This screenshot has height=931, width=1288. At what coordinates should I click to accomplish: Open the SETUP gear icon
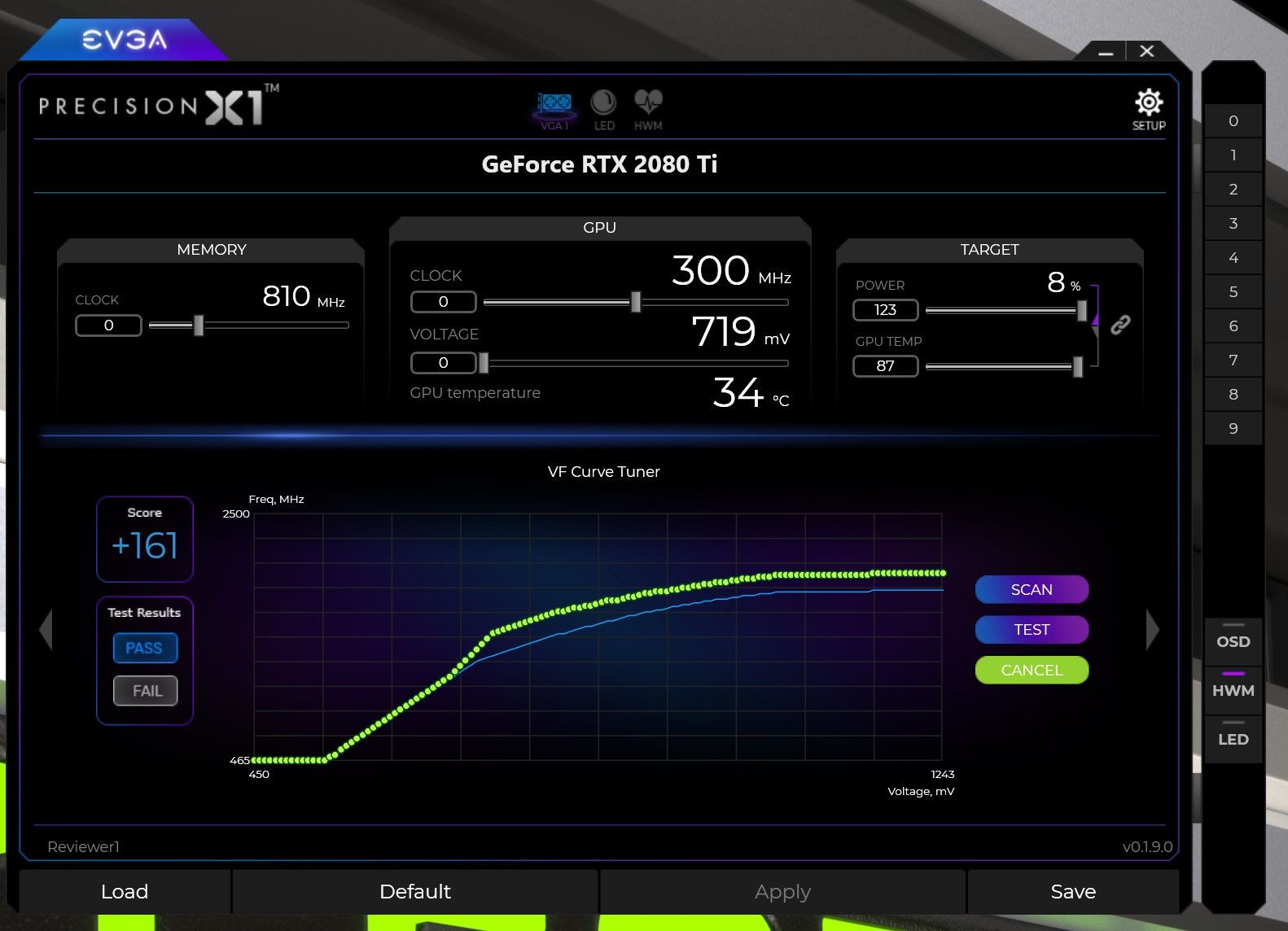(1149, 110)
